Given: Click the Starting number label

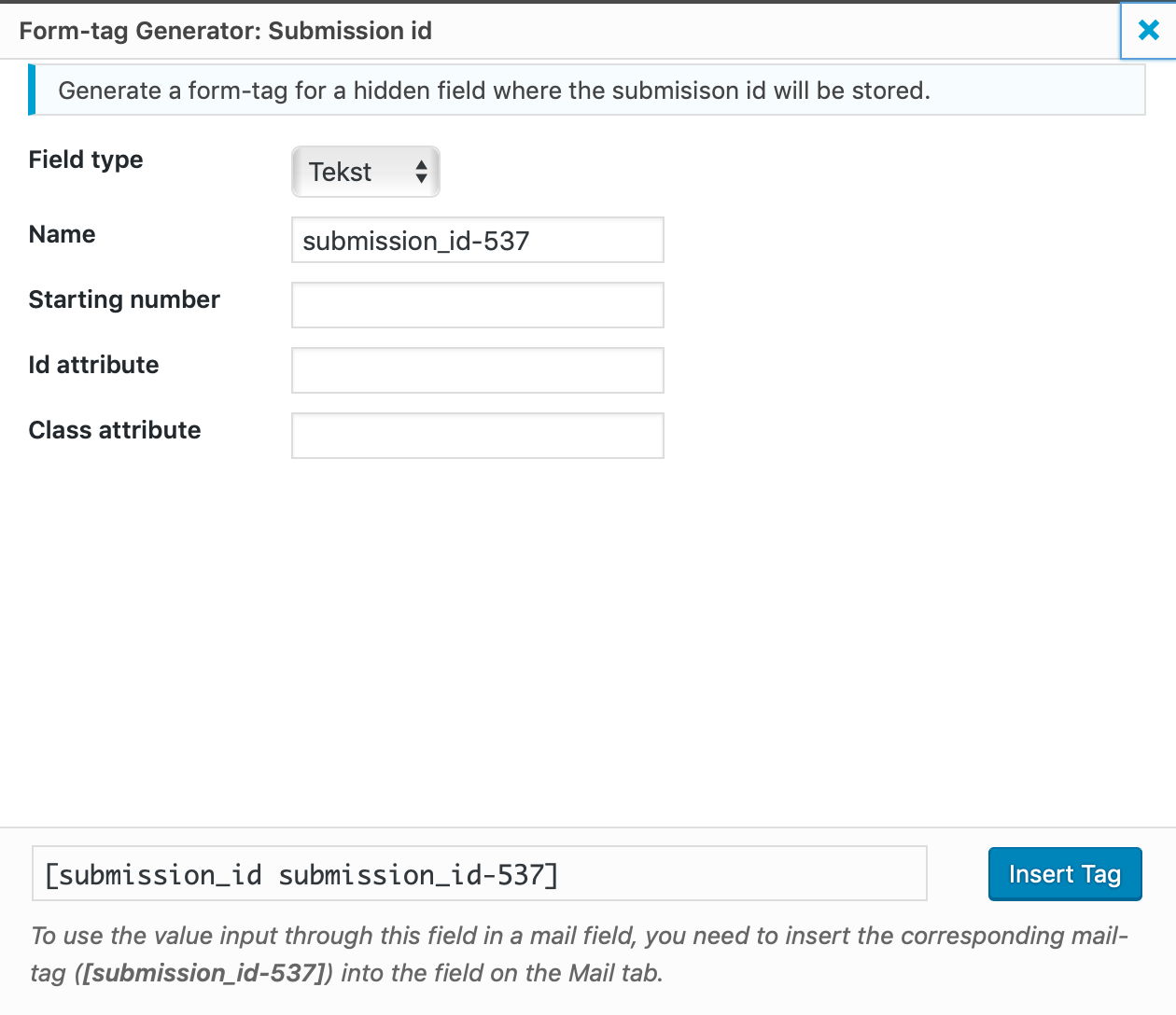Looking at the screenshot, I should [x=124, y=299].
